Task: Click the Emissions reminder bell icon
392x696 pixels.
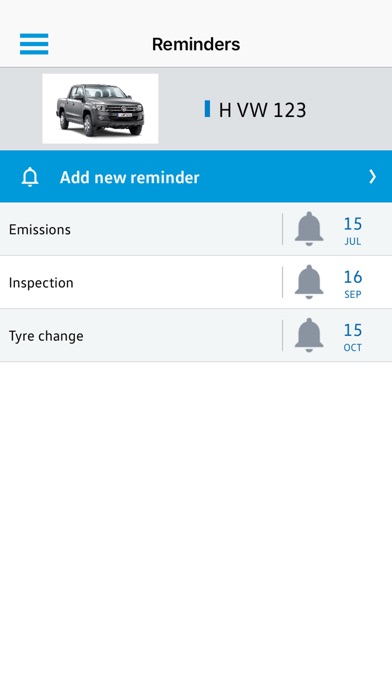Action: click(309, 229)
